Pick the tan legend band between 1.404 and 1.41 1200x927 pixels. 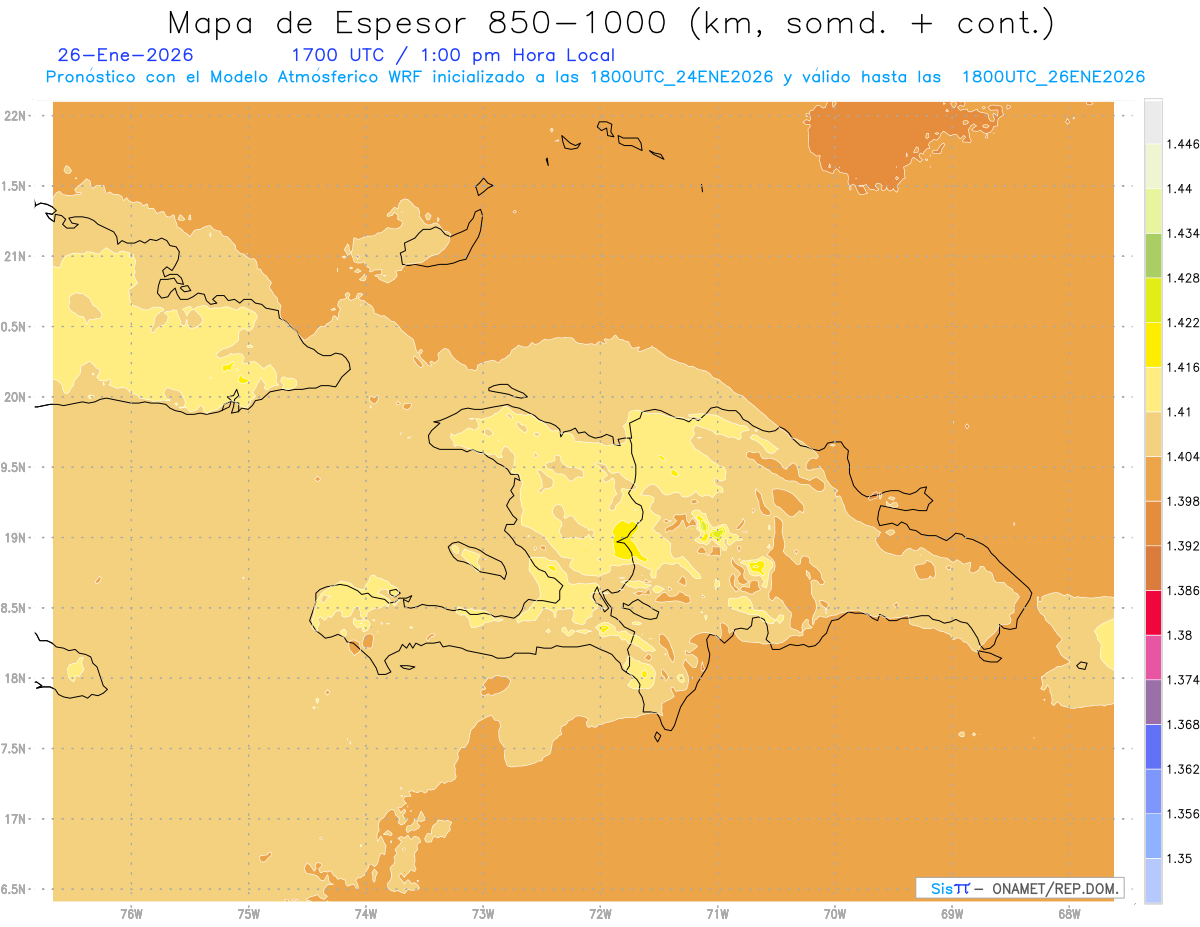[1153, 434]
